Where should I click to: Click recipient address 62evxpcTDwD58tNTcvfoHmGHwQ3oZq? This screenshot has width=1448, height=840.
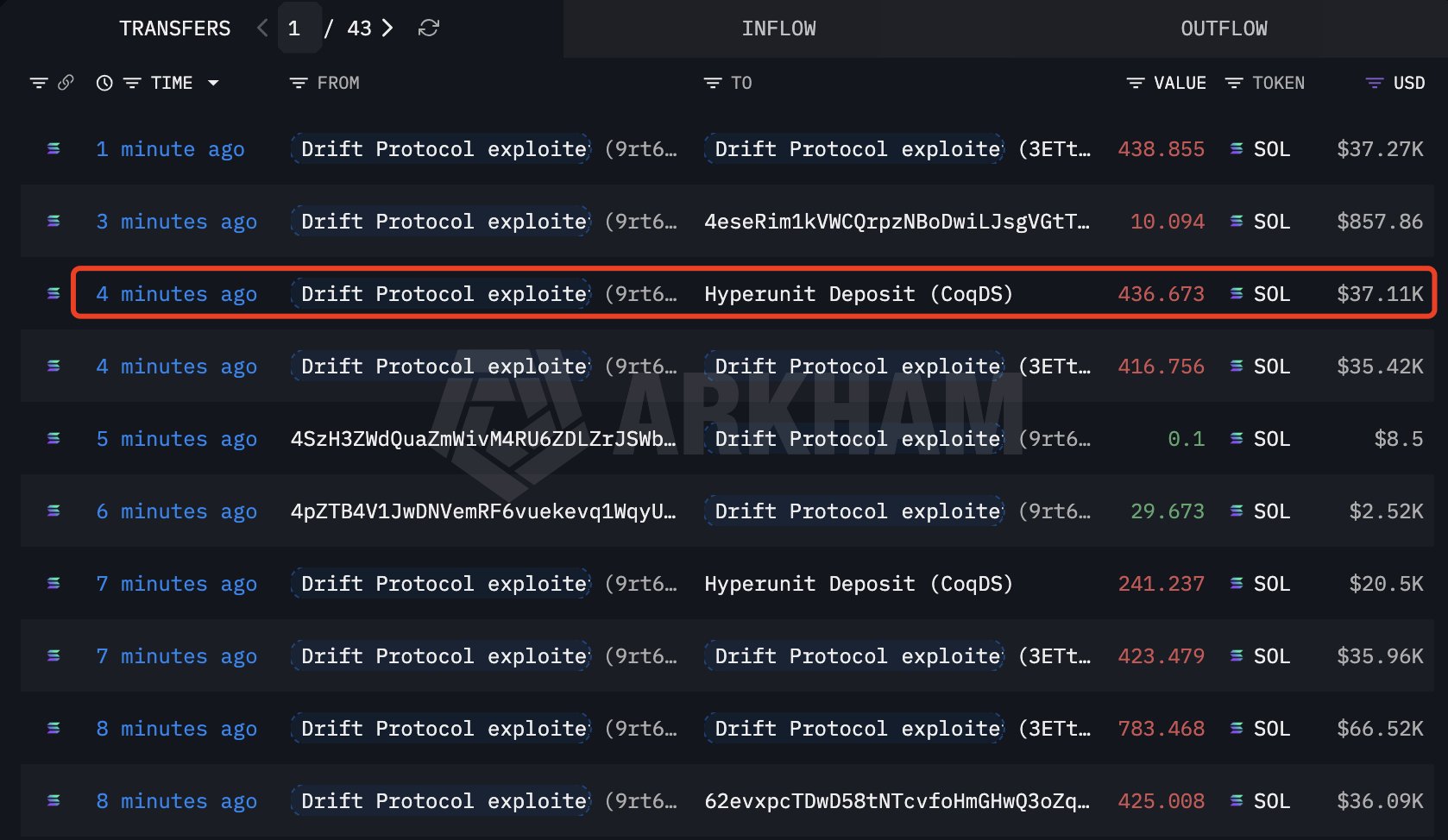[897, 801]
